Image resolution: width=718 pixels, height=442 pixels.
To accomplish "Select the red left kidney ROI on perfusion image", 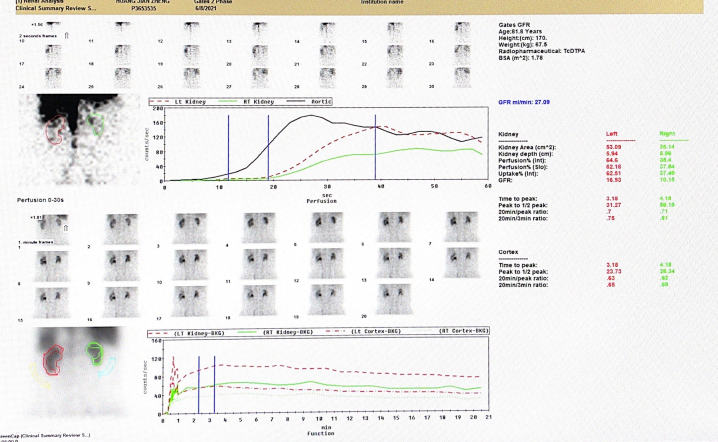I will tap(56, 130).
